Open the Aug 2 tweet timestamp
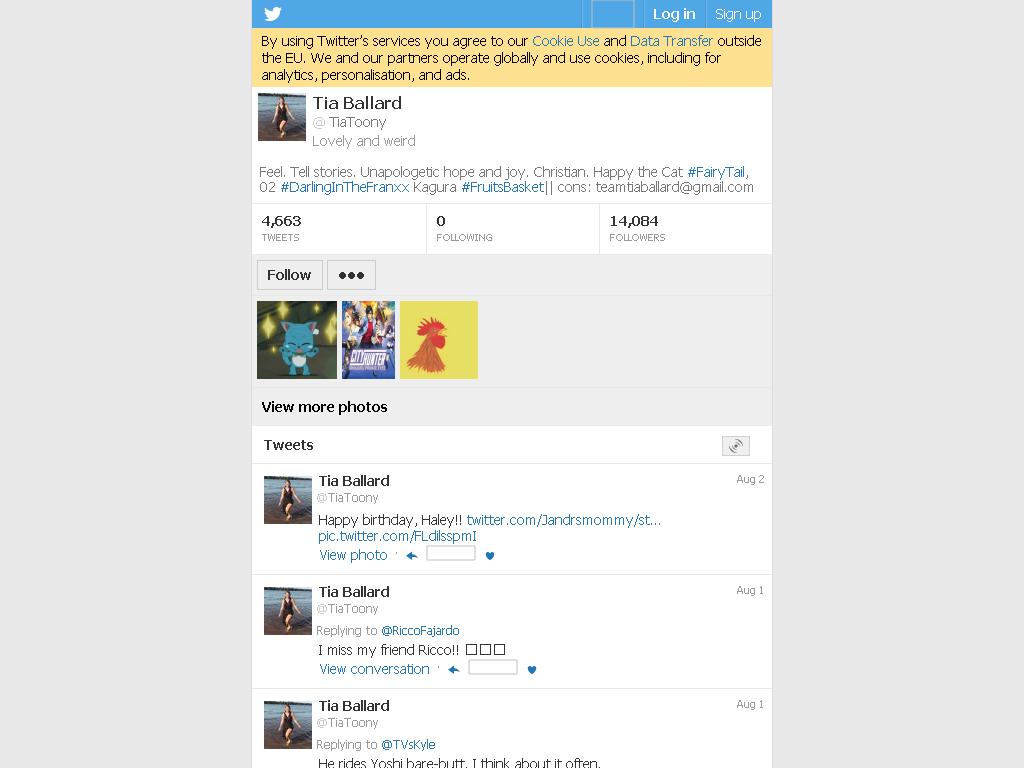 tap(750, 479)
